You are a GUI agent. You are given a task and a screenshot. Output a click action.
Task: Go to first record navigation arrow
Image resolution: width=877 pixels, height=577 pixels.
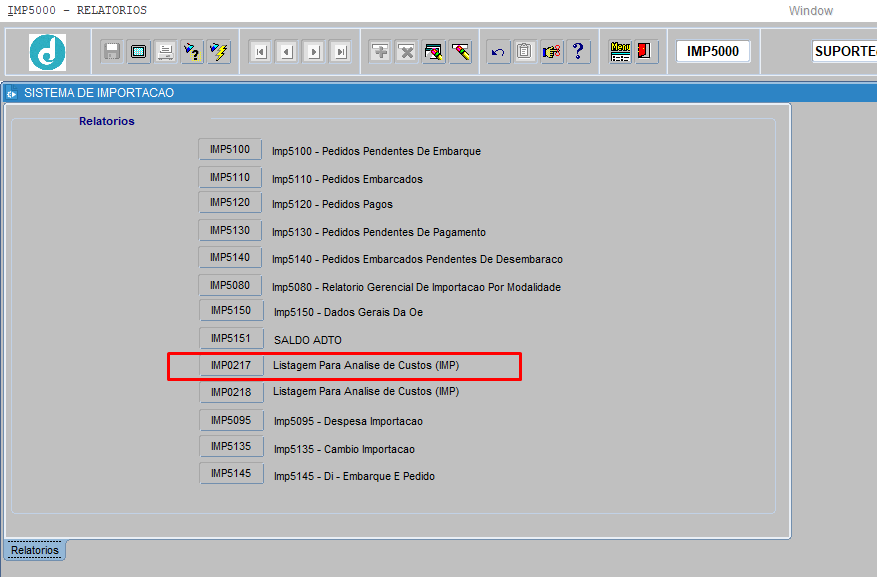tap(260, 52)
